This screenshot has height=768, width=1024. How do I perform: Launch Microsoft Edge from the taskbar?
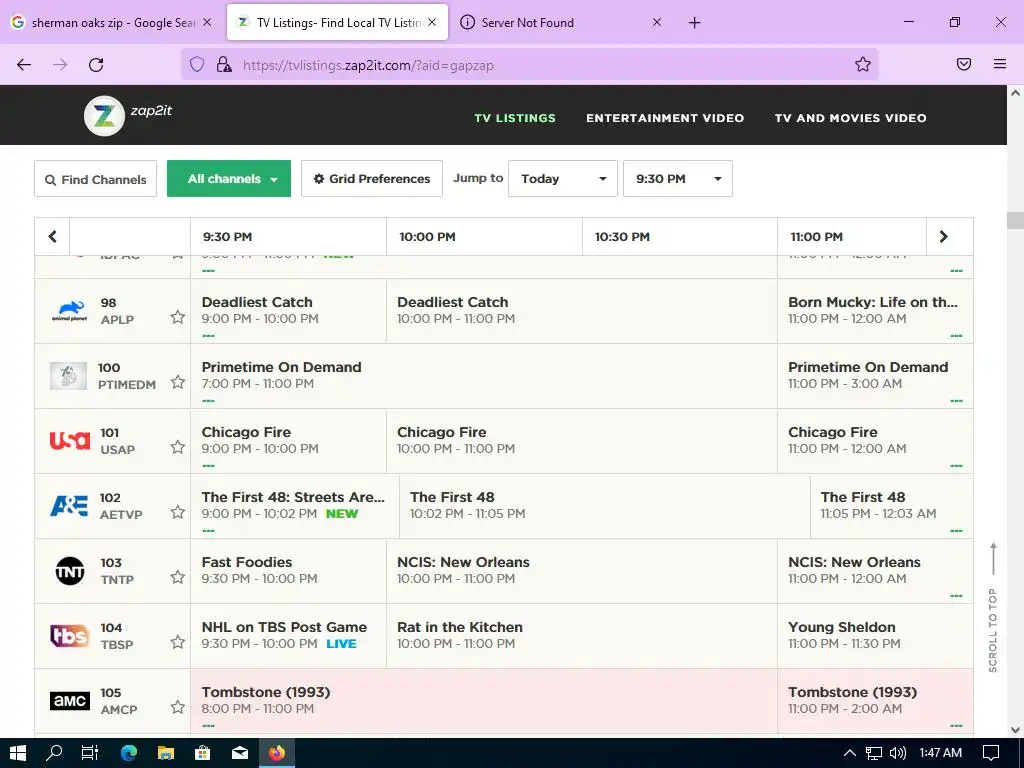pyautogui.click(x=129, y=753)
